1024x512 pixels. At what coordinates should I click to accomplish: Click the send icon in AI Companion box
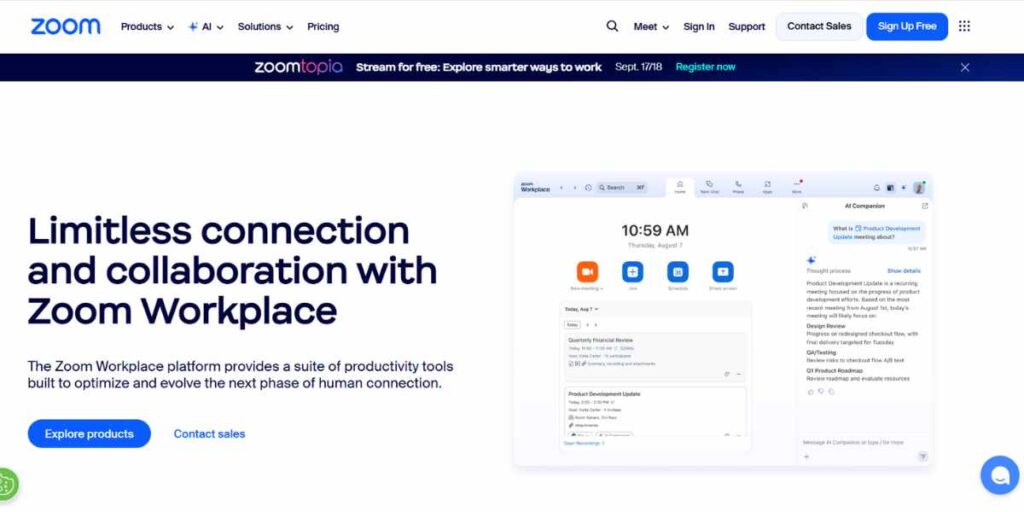point(923,456)
